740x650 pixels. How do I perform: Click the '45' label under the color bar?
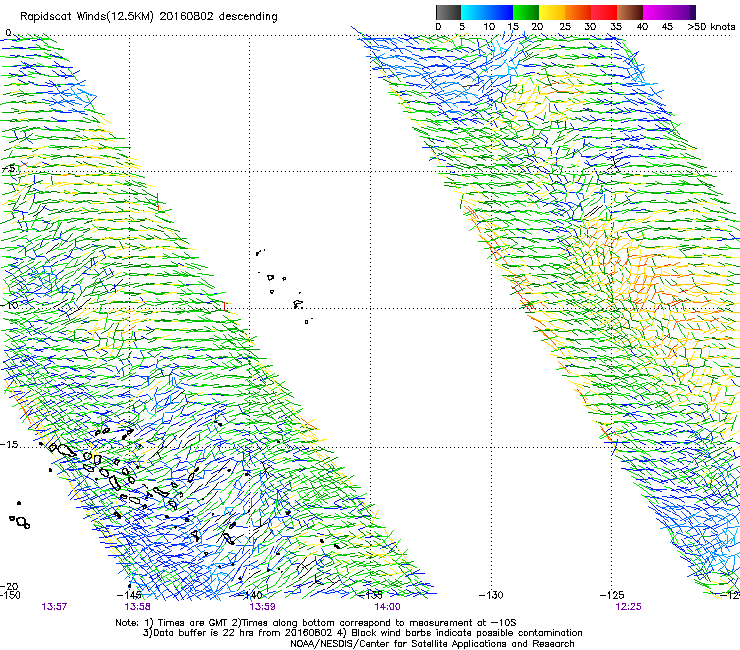point(667,26)
